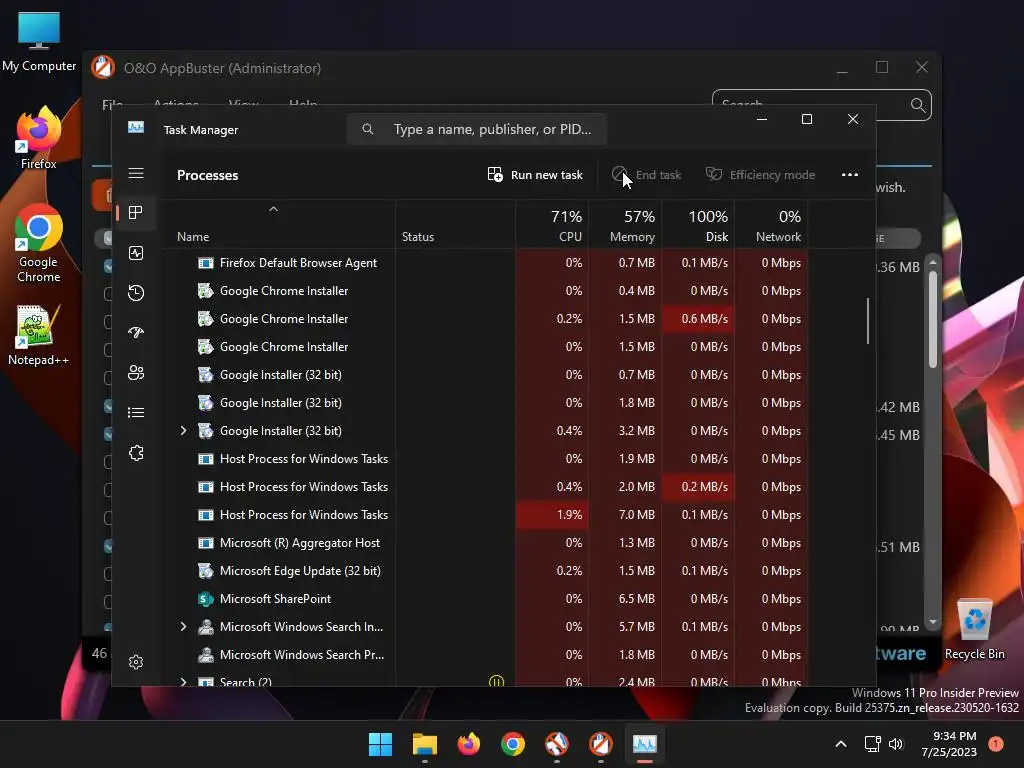Sort by 100% Disk column header
Screen dimensions: 1024x768
click(699, 225)
